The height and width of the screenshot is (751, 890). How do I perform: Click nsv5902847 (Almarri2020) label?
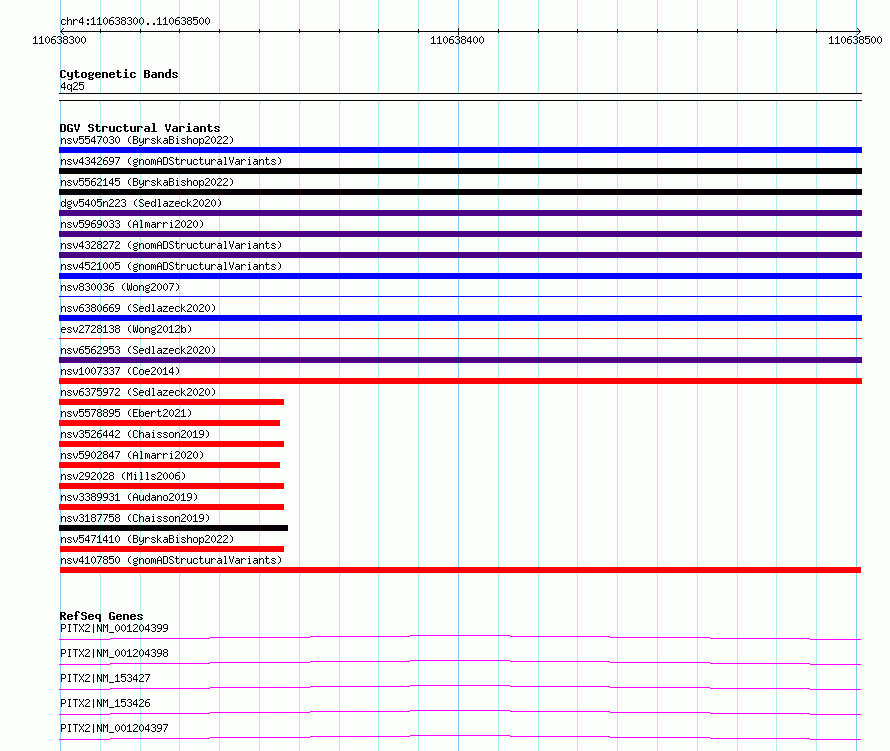click(x=132, y=455)
